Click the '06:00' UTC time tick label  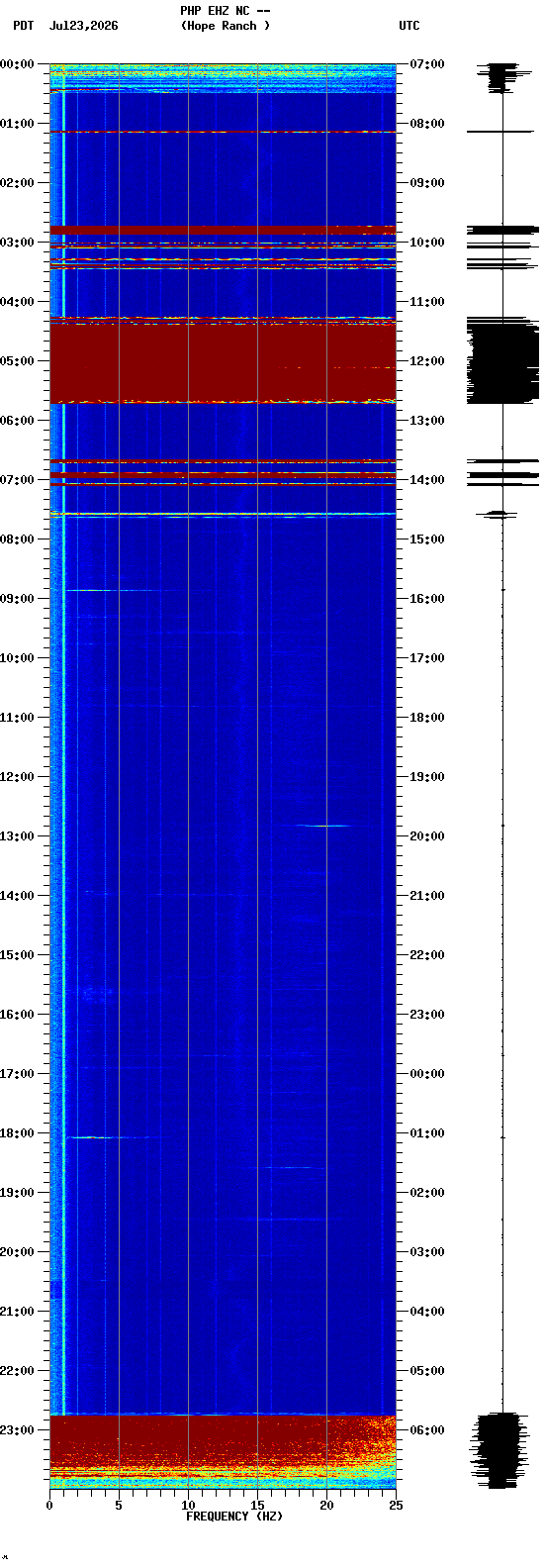426,1430
